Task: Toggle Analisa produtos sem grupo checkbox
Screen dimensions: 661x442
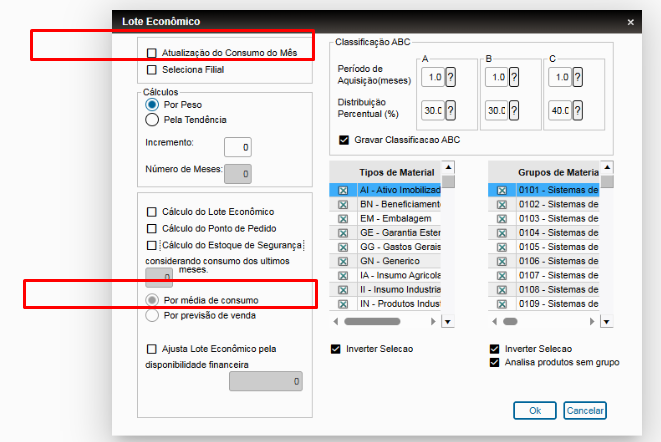Action: point(494,362)
